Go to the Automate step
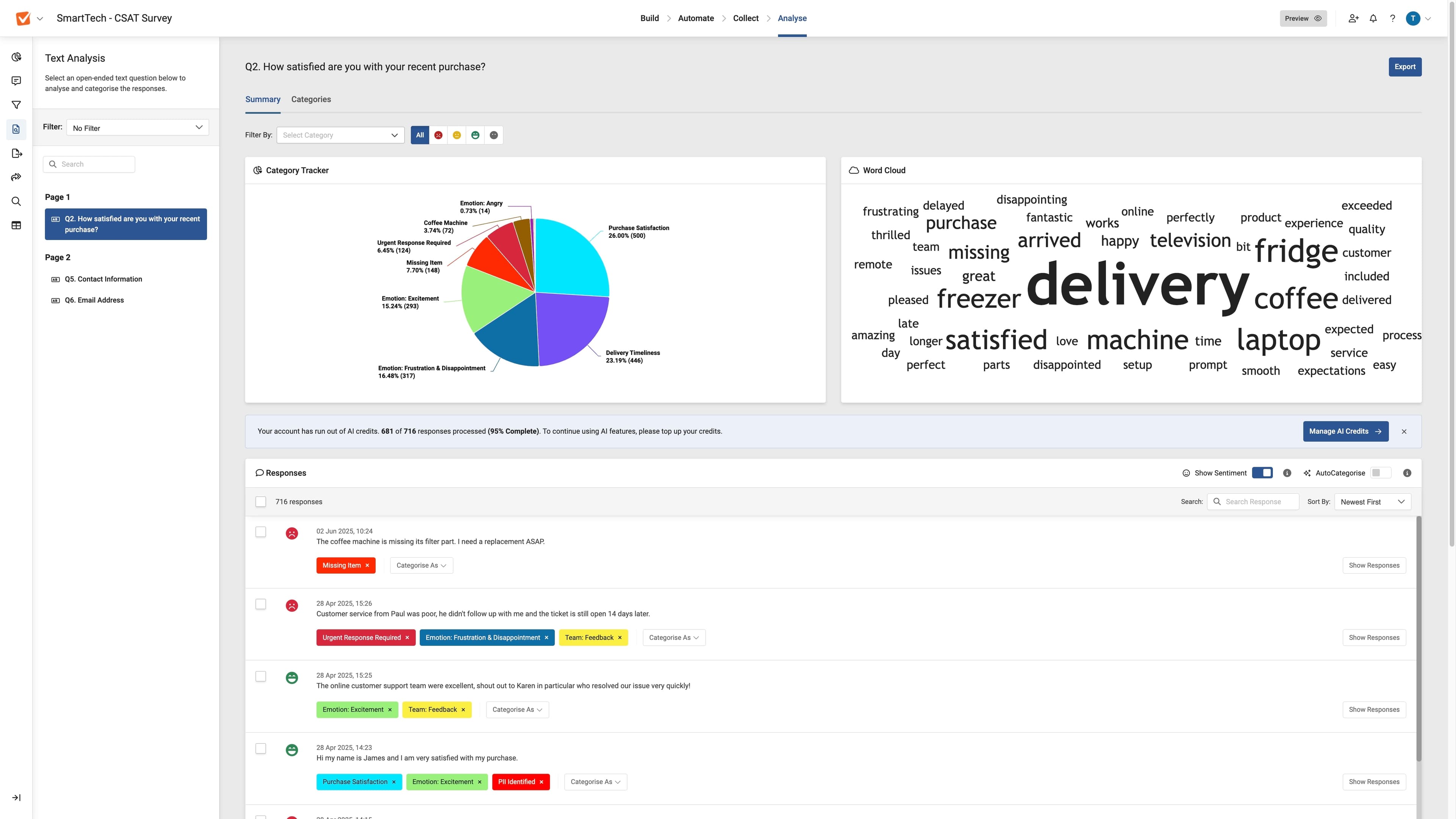This screenshot has height=819, width=1456. pyautogui.click(x=696, y=18)
